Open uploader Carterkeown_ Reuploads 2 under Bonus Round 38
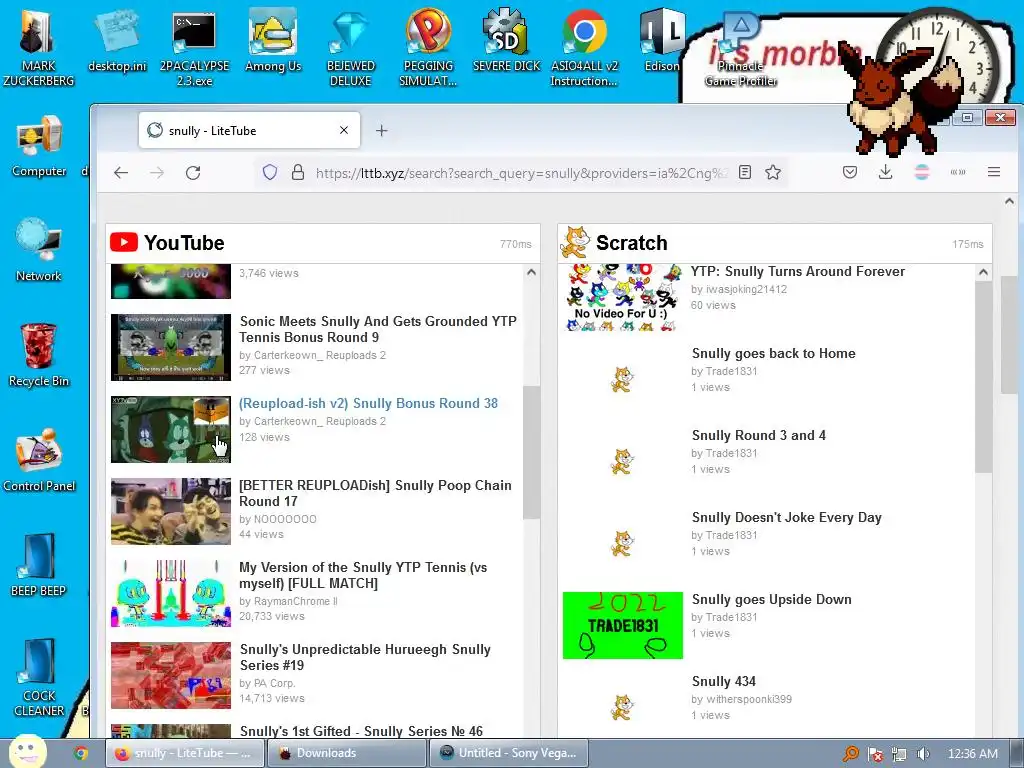This screenshot has width=1024, height=768. pos(319,421)
